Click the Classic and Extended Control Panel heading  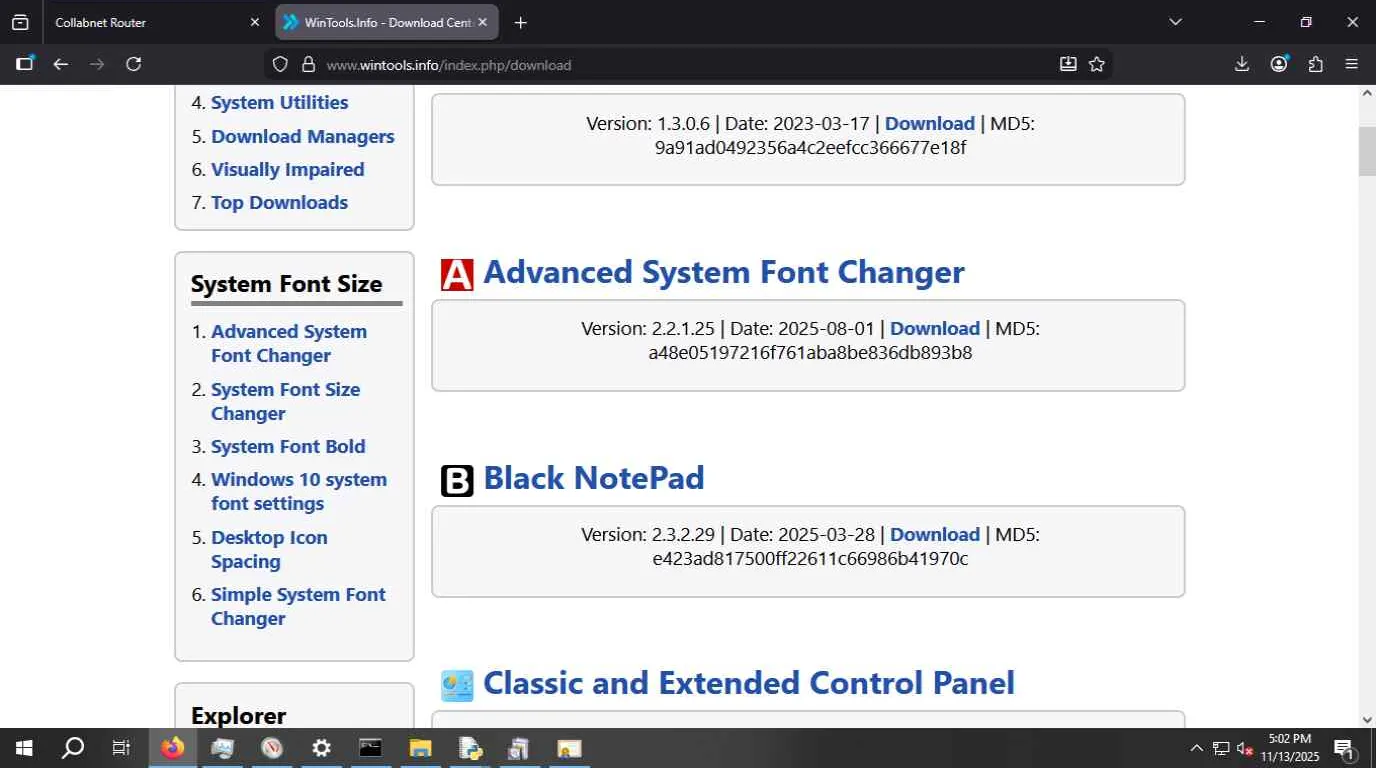749,683
